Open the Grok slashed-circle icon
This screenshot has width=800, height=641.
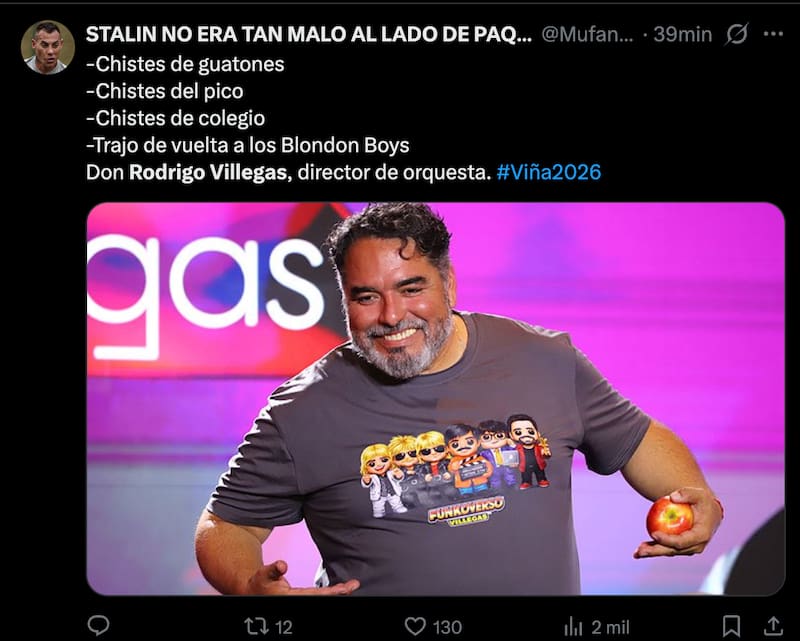tap(737, 34)
